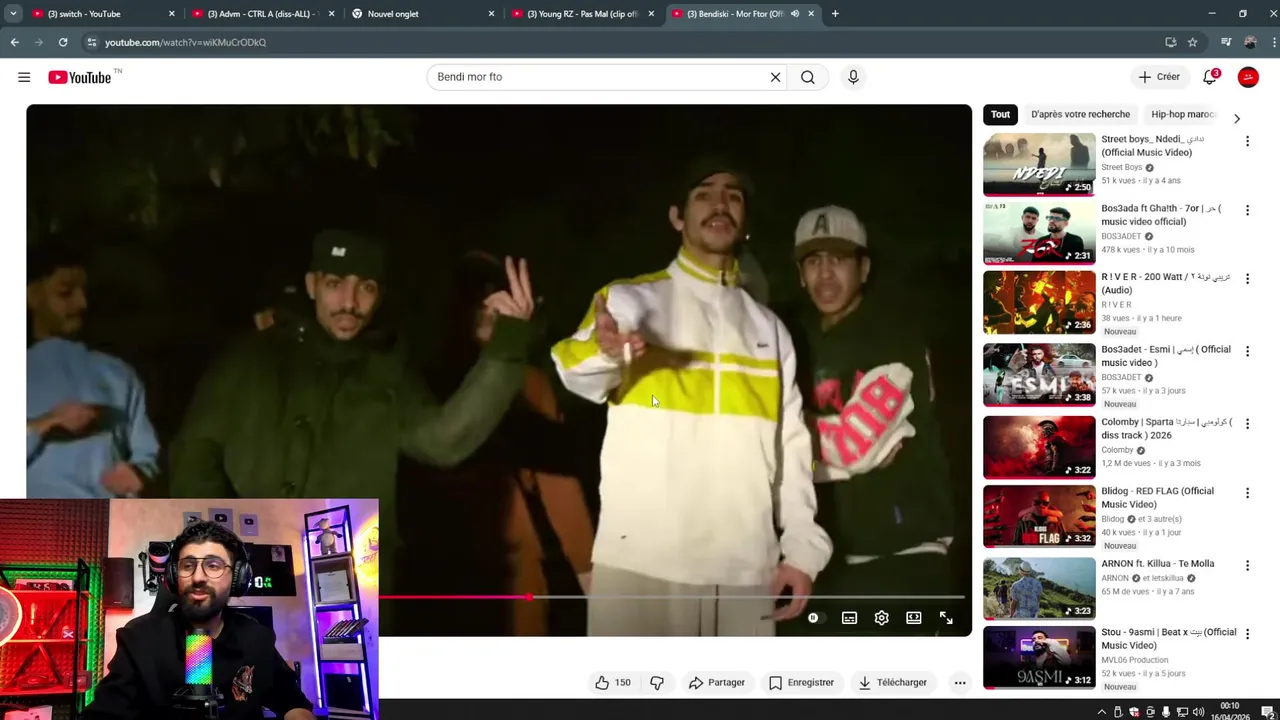Open Bos3ada ft Gha!th 7or thumbnail

tap(1039, 233)
